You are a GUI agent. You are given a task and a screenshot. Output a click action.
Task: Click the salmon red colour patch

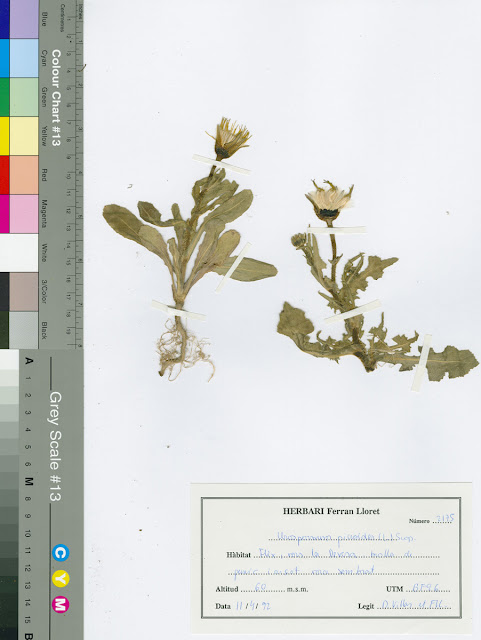(24, 175)
